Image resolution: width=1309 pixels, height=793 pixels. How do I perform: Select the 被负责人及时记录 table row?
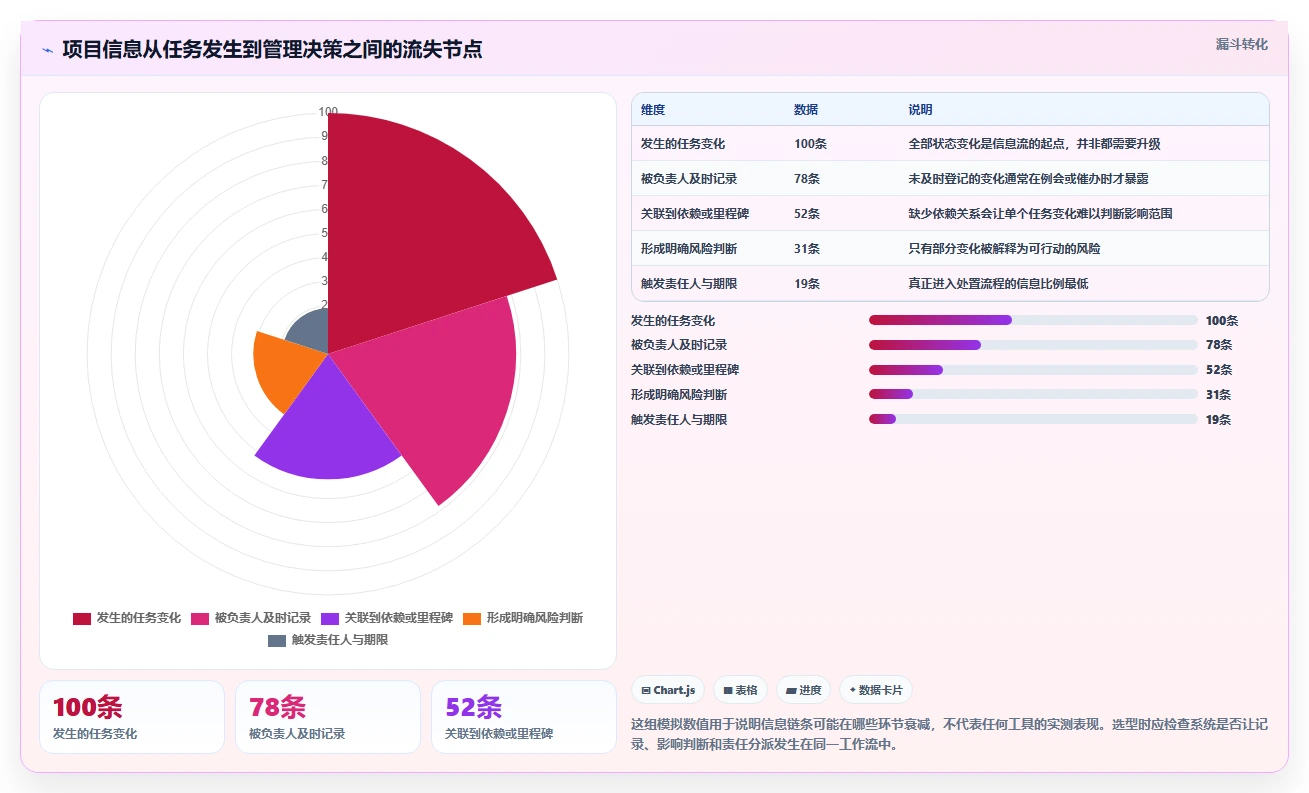click(950, 178)
